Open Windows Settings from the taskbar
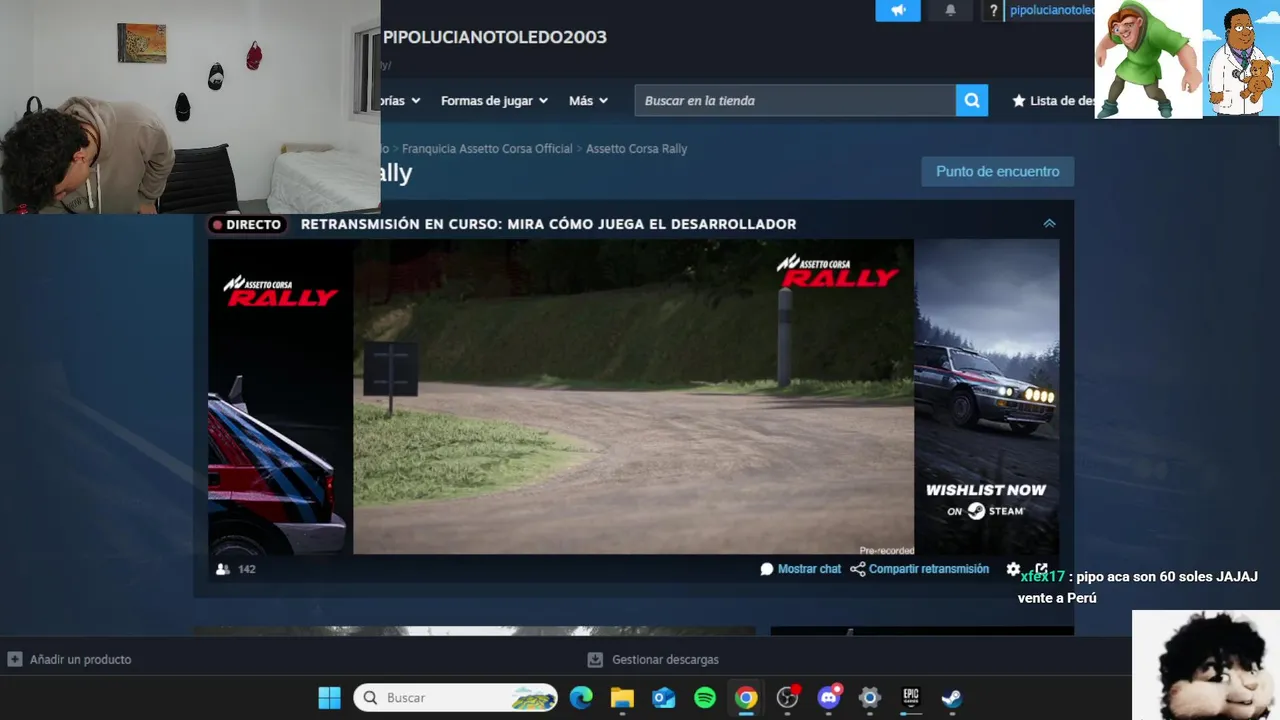 [x=870, y=697]
